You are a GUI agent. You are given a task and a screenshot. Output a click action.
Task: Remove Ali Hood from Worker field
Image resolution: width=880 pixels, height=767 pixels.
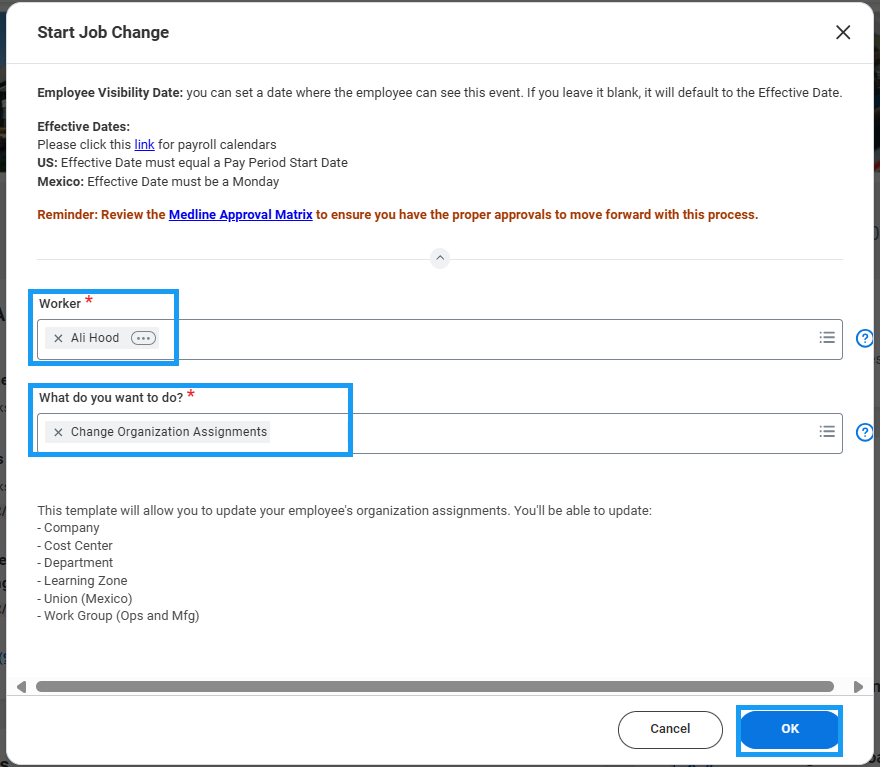(x=58, y=339)
